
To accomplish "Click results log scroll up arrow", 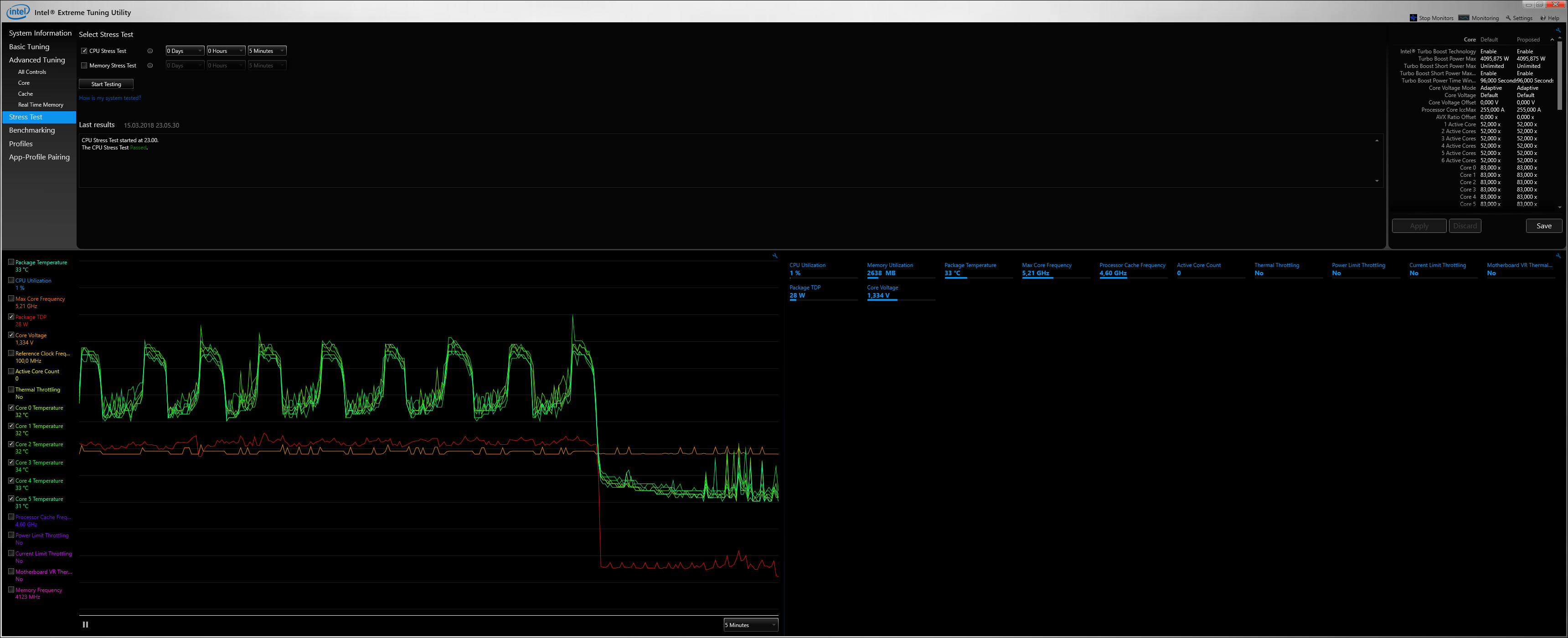I will click(x=1377, y=141).
